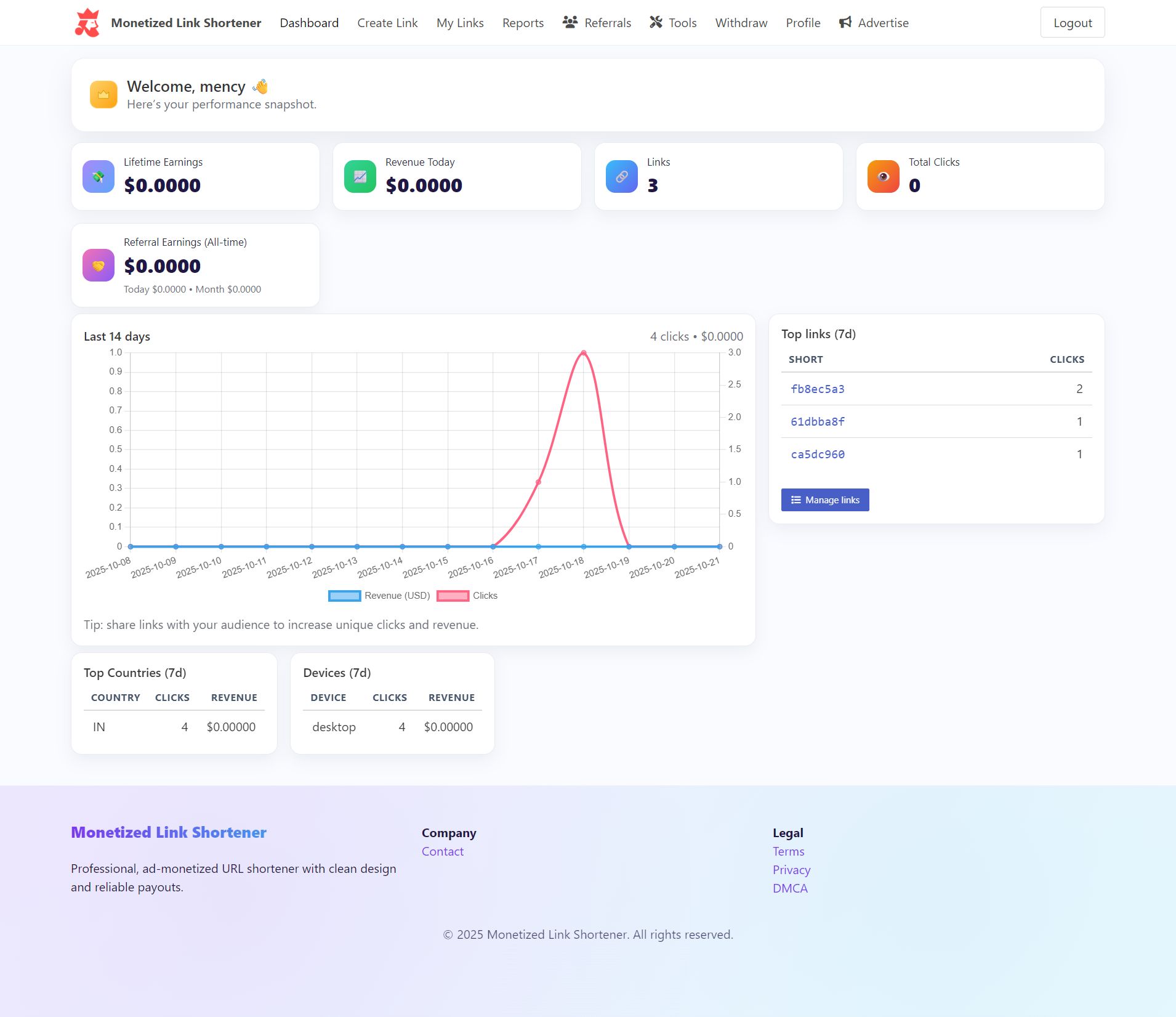Click the yellow crown welcome icon
This screenshot has height=1017, width=1176.
[103, 95]
